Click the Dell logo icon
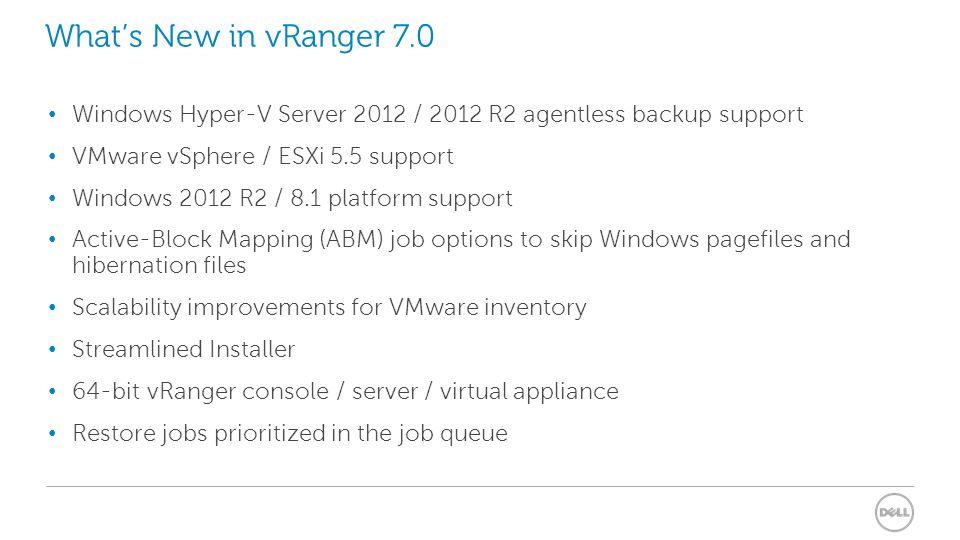 [x=894, y=512]
